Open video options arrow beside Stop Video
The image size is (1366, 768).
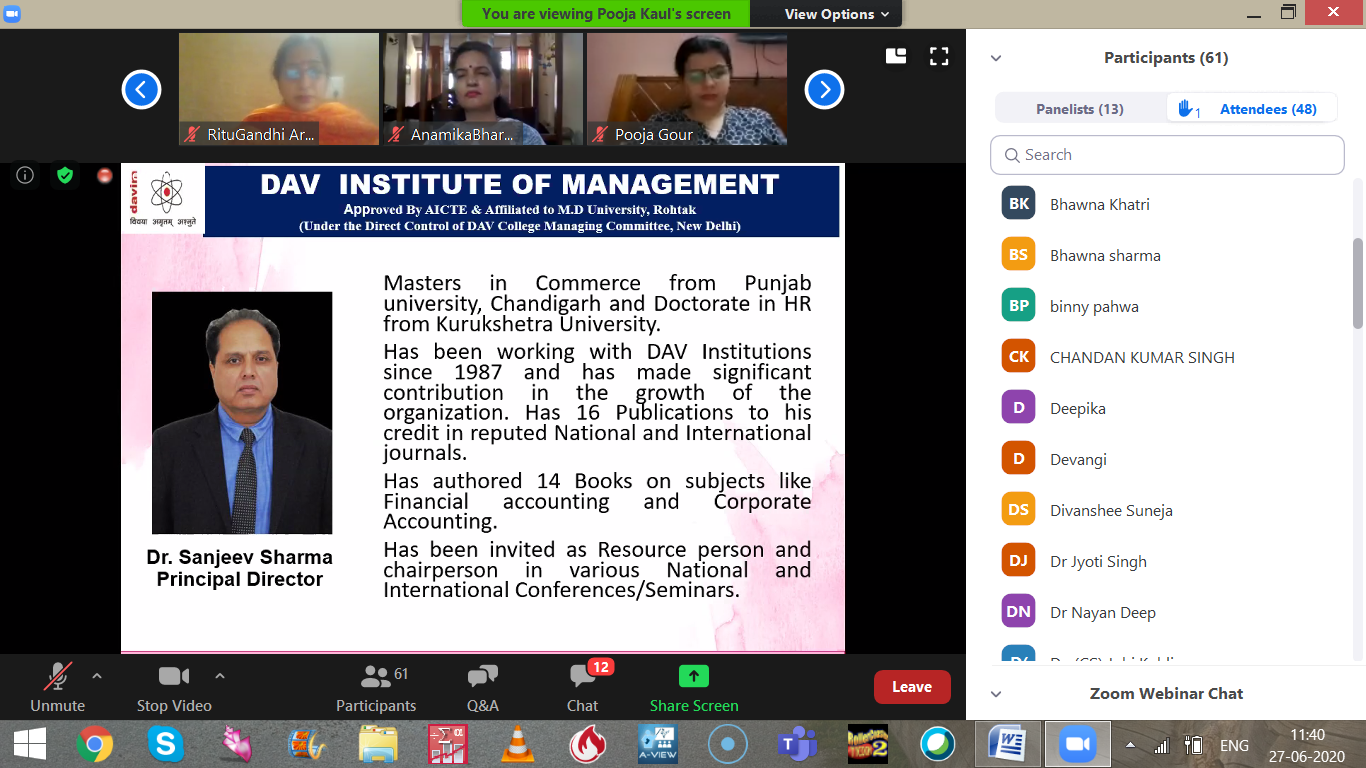[x=220, y=676]
